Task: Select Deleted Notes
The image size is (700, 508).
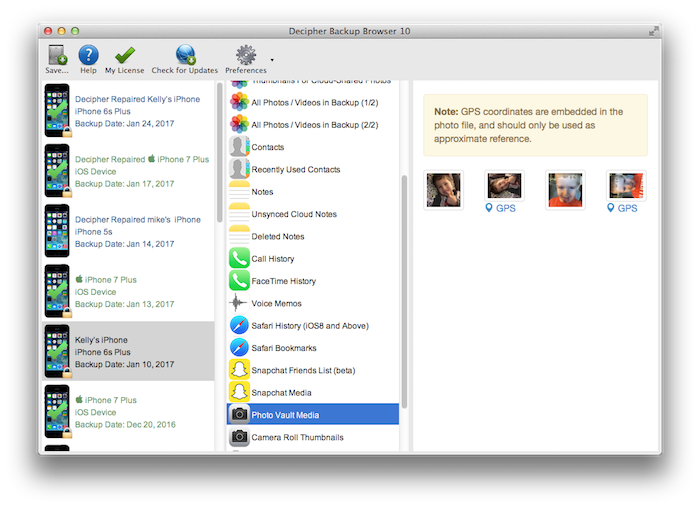Action: click(278, 237)
